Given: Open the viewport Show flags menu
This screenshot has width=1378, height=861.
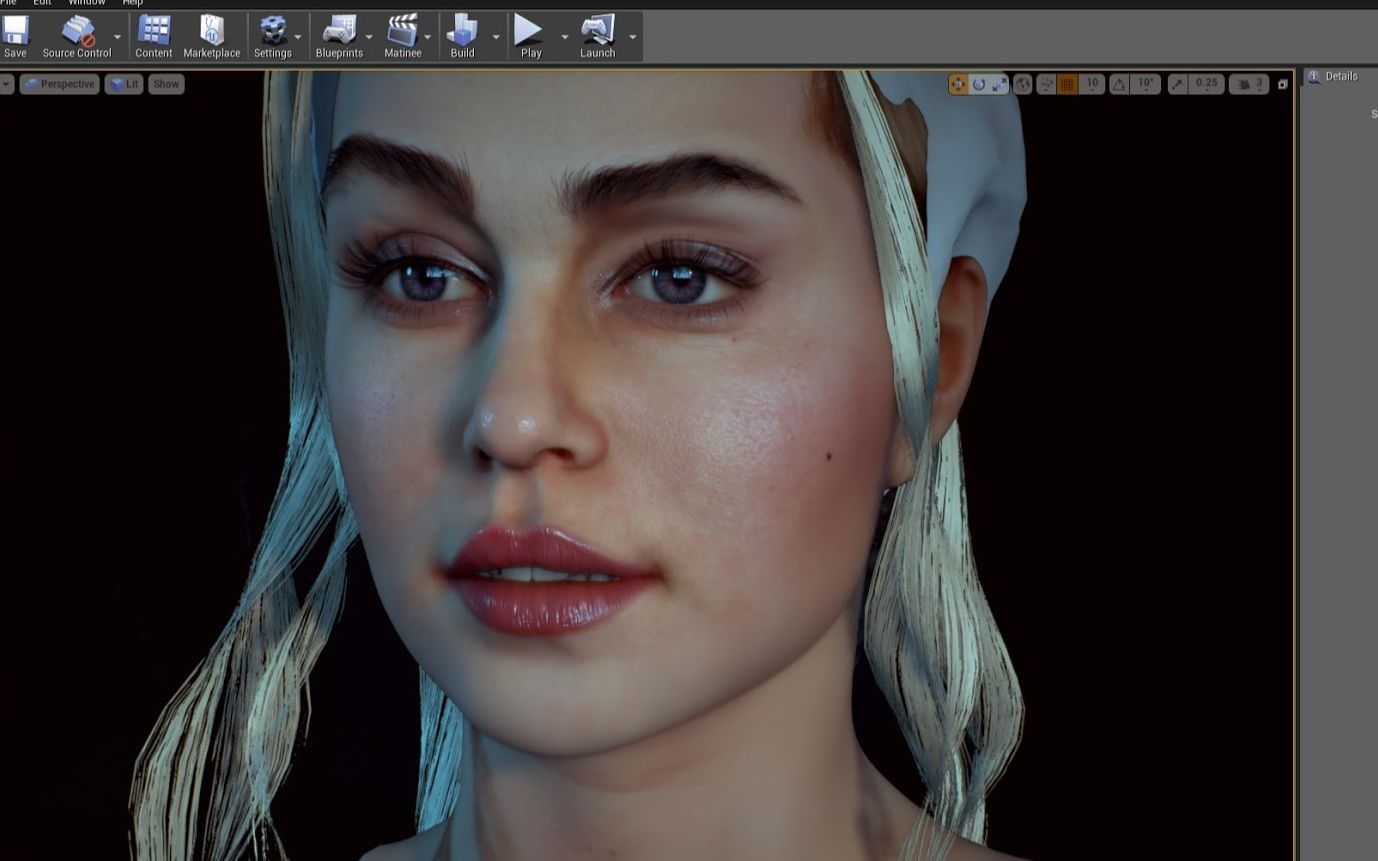Looking at the screenshot, I should (x=166, y=84).
